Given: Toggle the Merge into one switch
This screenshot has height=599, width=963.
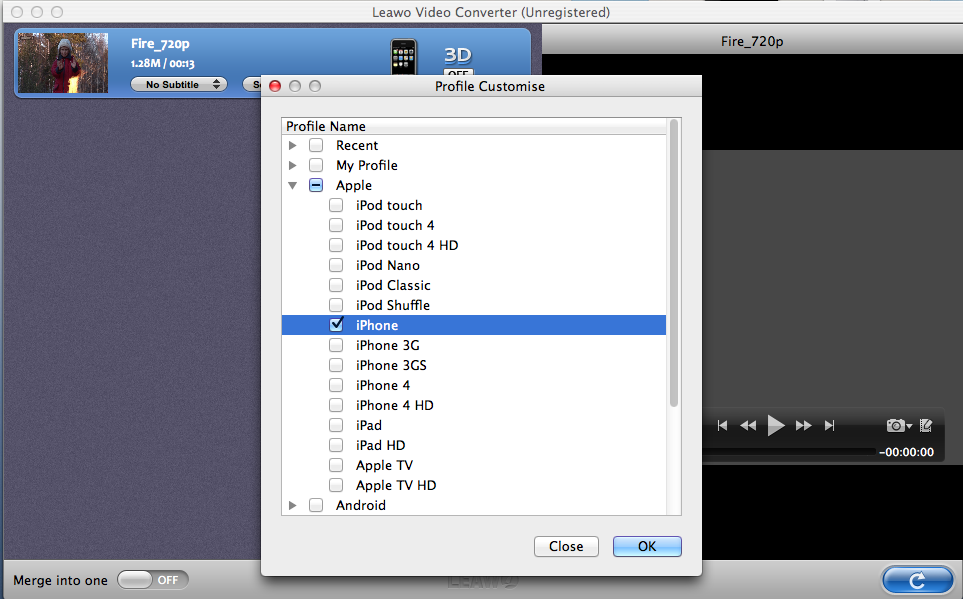Looking at the screenshot, I should point(152,580).
